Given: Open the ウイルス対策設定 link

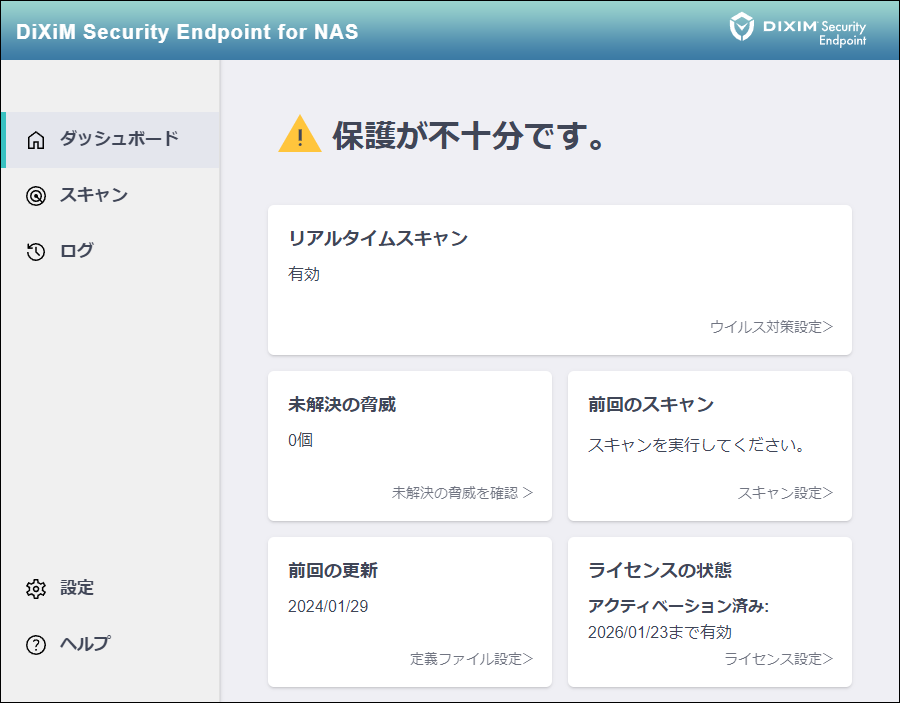Looking at the screenshot, I should (x=771, y=327).
